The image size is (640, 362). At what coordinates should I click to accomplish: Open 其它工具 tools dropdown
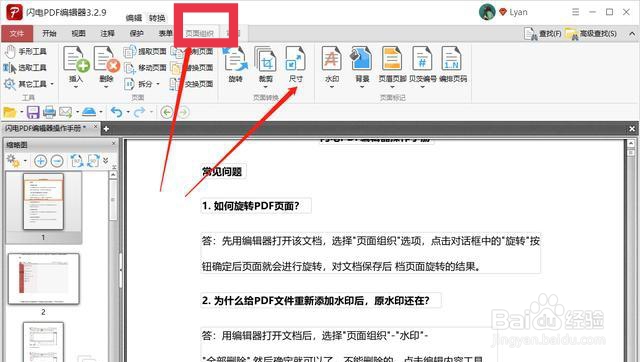(29, 84)
